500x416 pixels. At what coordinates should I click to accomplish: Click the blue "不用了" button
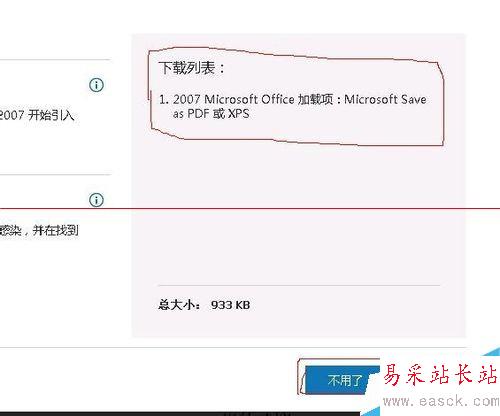click(342, 380)
